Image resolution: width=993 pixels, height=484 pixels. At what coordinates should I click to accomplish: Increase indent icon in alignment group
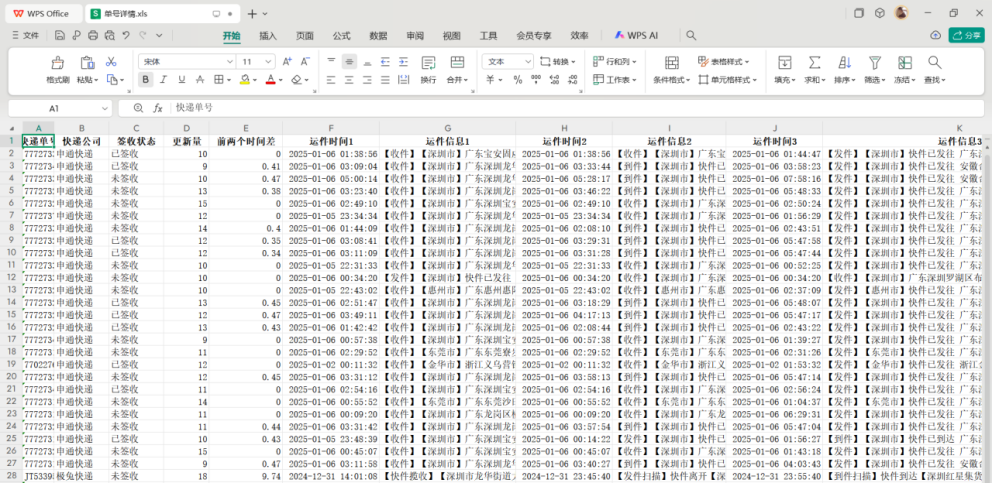click(403, 61)
